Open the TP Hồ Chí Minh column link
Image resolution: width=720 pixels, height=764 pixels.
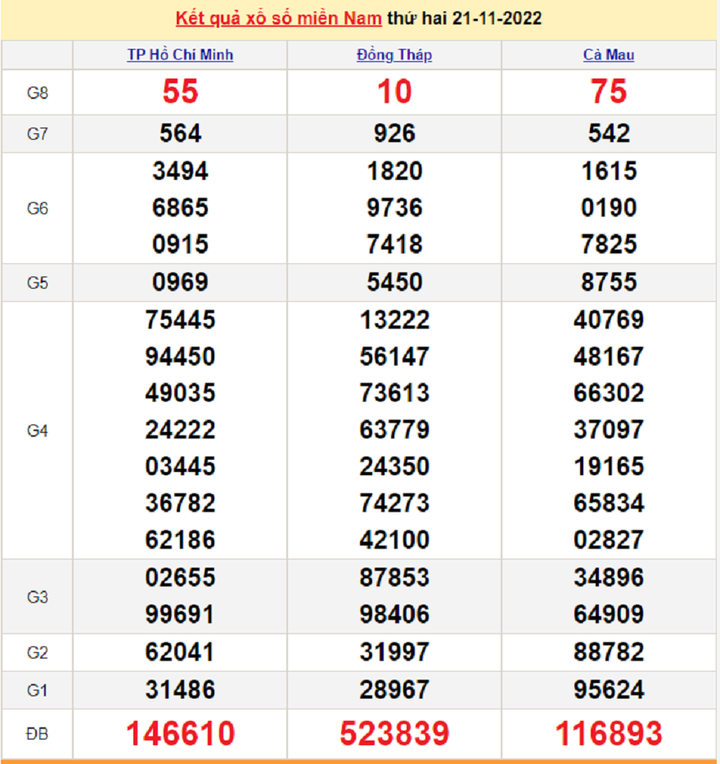point(180,55)
